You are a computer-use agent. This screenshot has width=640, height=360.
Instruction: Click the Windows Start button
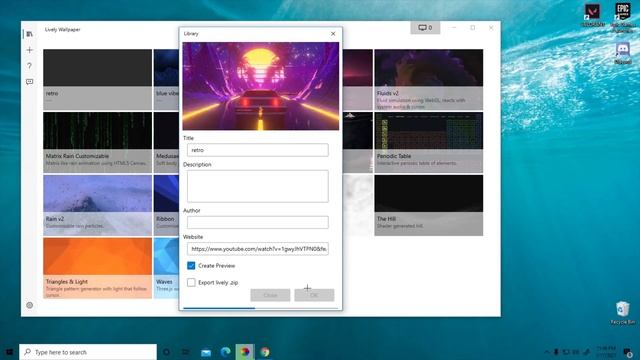point(9,352)
